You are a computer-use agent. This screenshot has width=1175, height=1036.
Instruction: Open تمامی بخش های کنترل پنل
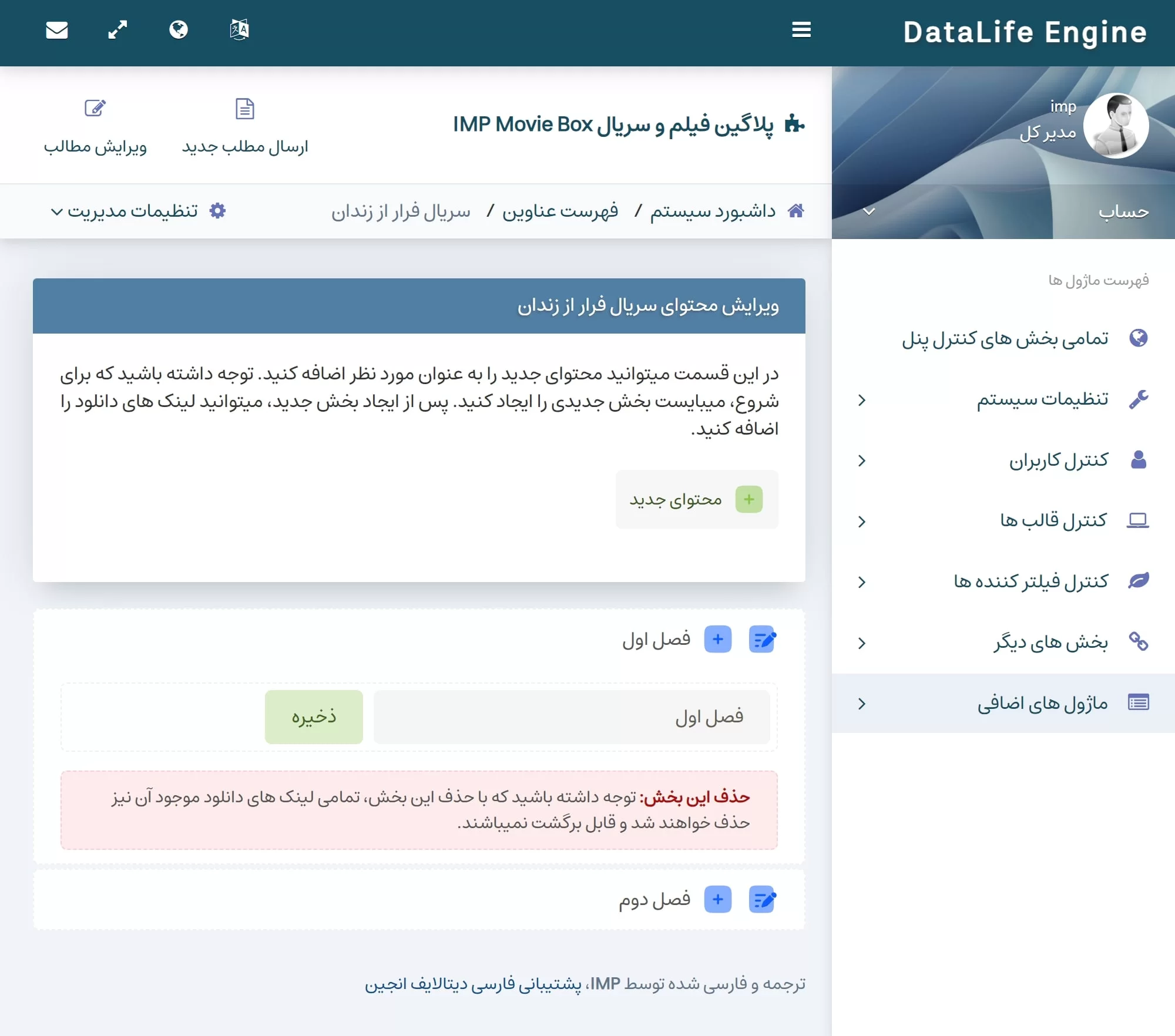click(x=1005, y=338)
